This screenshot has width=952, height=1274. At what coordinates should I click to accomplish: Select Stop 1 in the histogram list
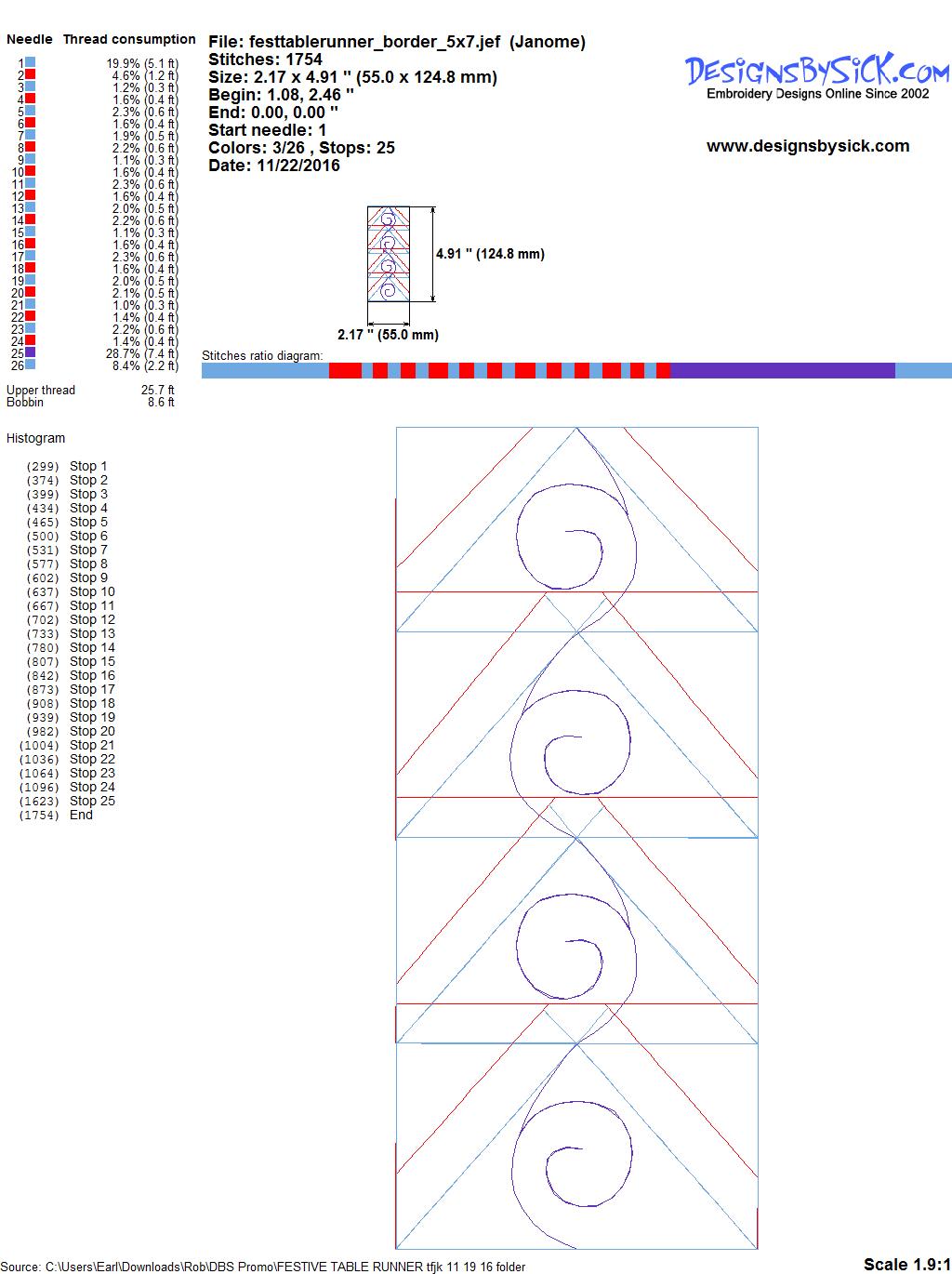(88, 467)
